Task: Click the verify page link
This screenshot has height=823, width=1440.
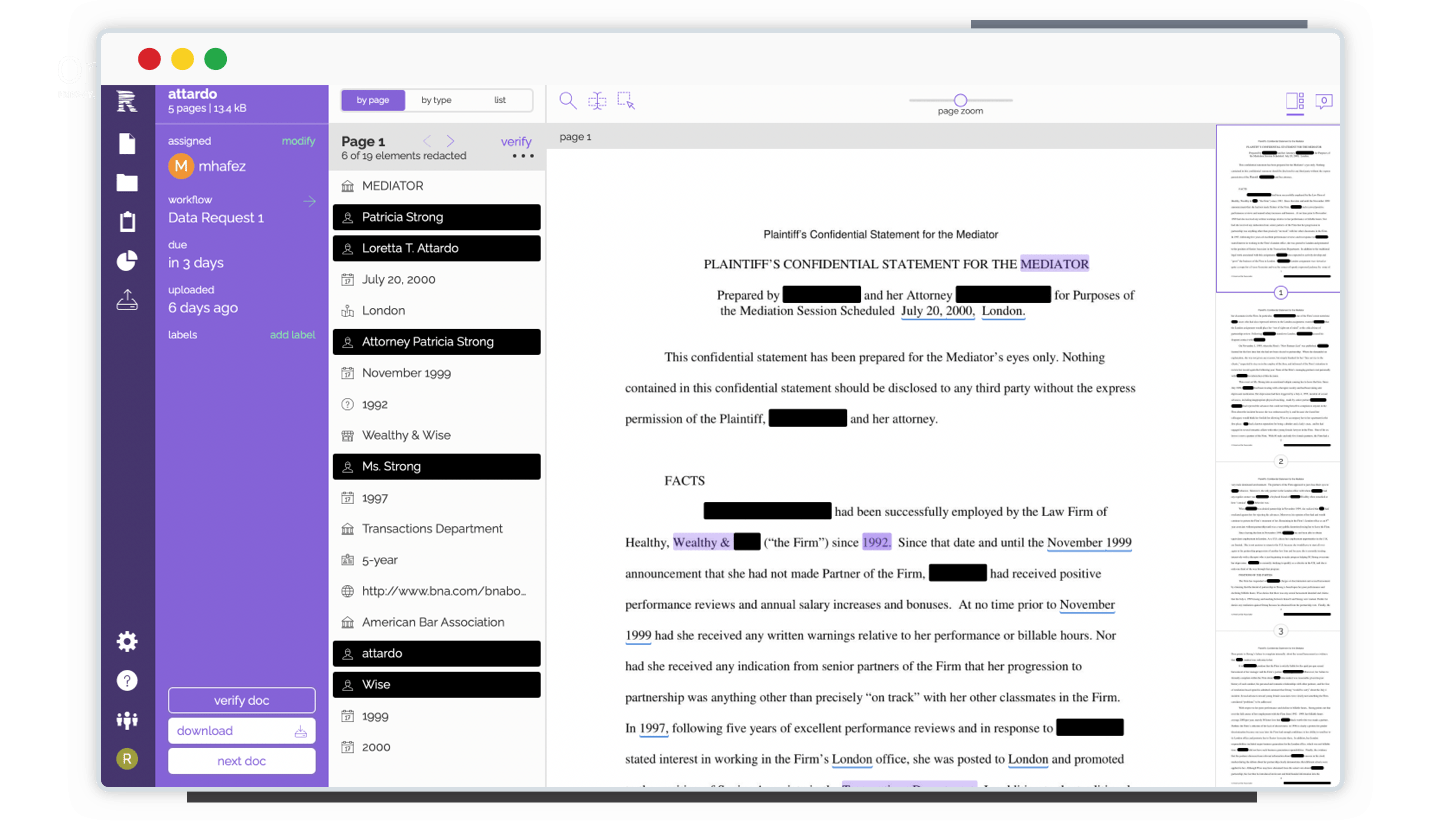Action: tap(516, 142)
